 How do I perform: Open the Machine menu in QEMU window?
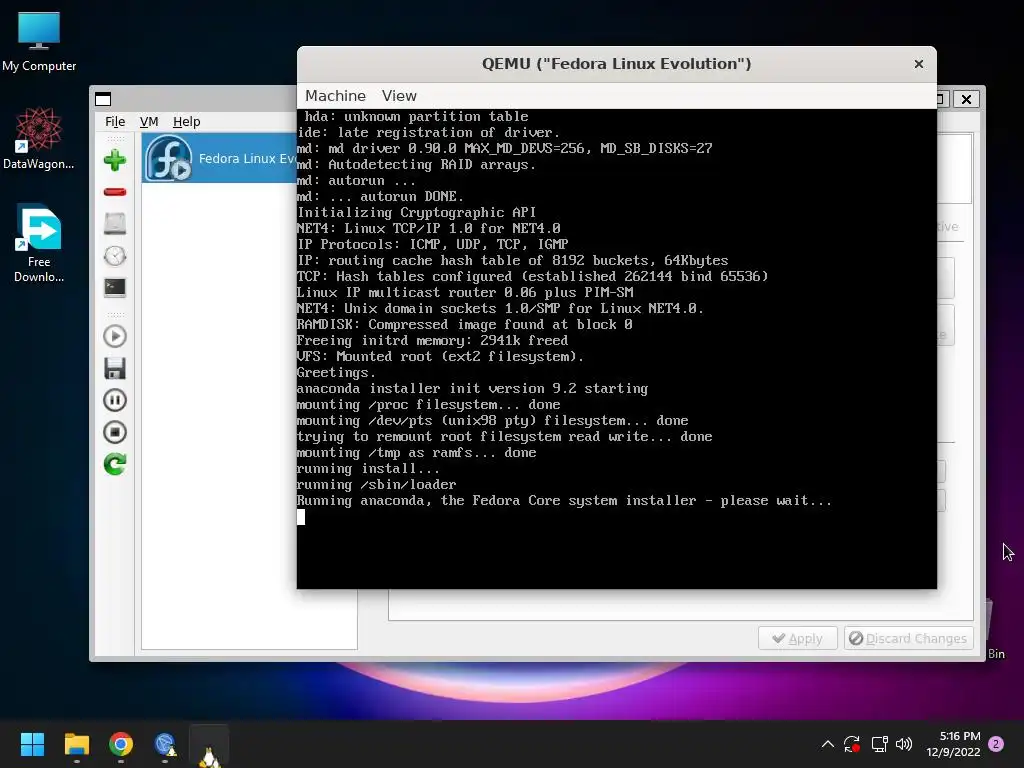coord(336,96)
